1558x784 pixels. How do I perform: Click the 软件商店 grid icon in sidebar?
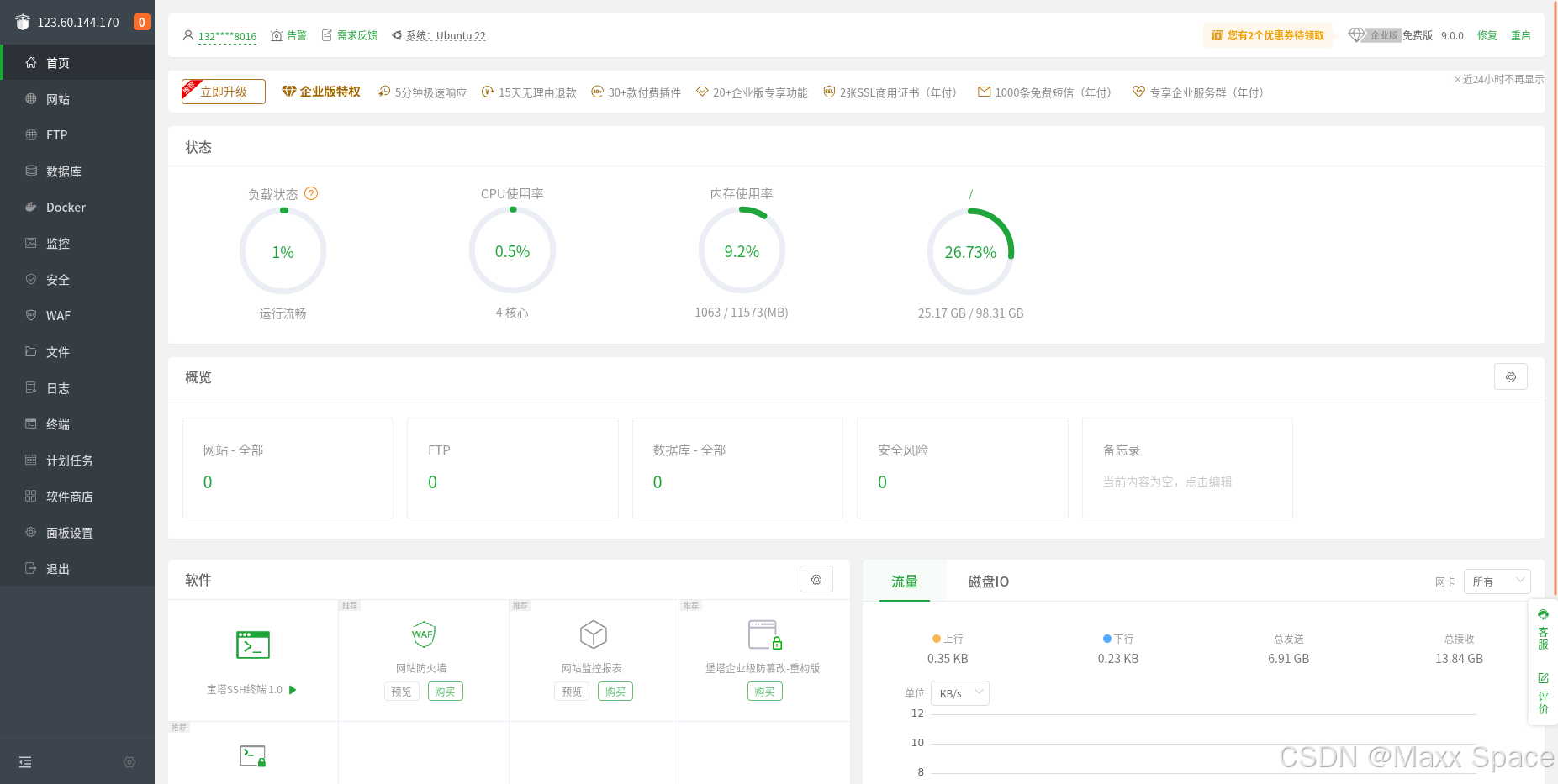pyautogui.click(x=31, y=496)
